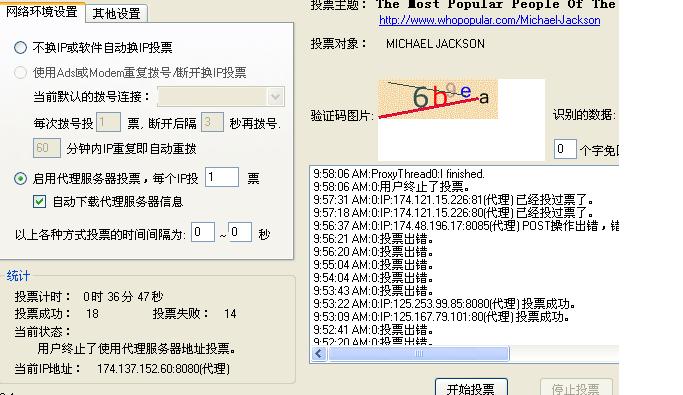This screenshot has width=683, height=395.
Task: Select the Adsl或Modem重复拨号 radio option
Action: [x=20, y=72]
